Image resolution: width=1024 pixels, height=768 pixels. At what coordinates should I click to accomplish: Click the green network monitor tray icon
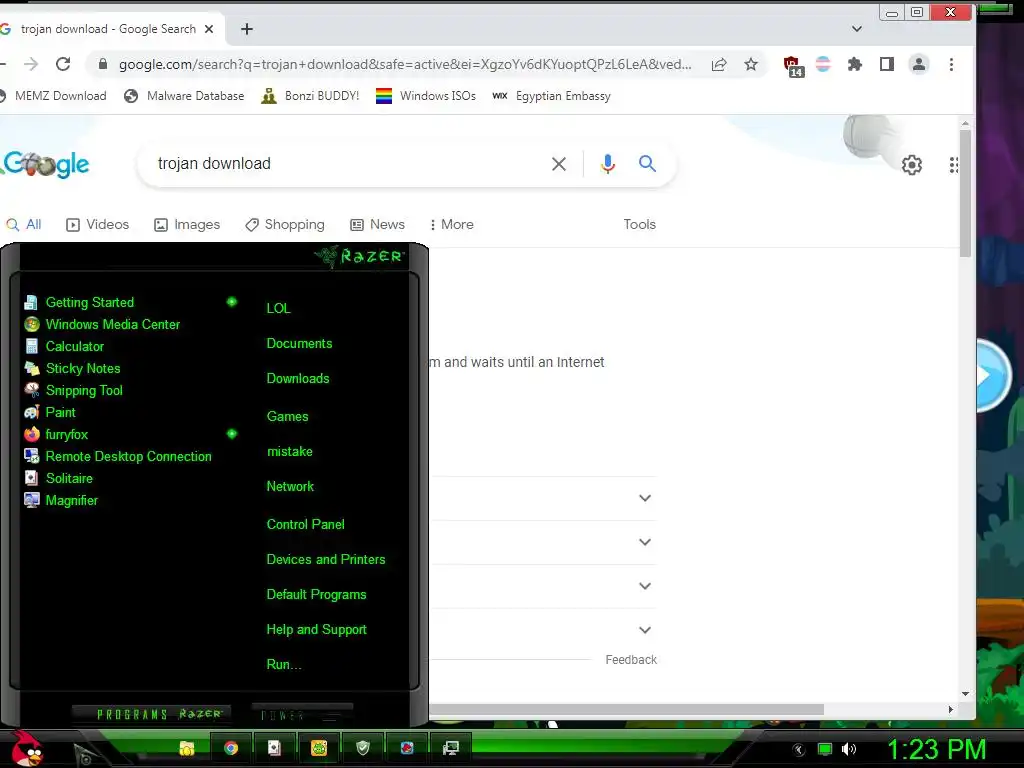[825, 749]
